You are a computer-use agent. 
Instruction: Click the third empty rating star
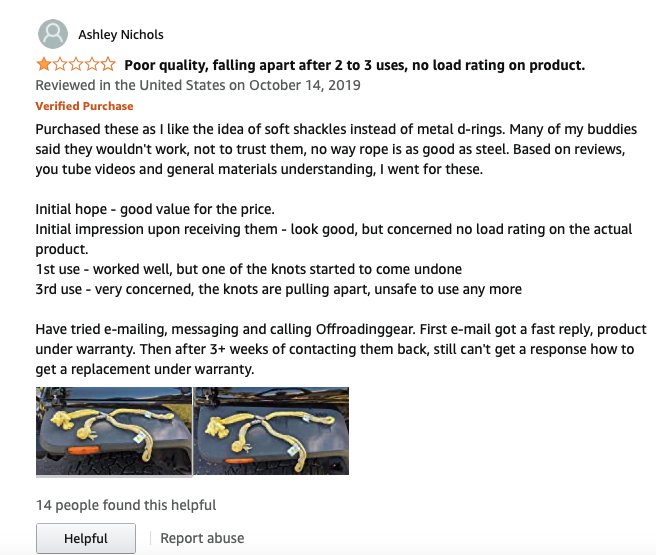76,64
